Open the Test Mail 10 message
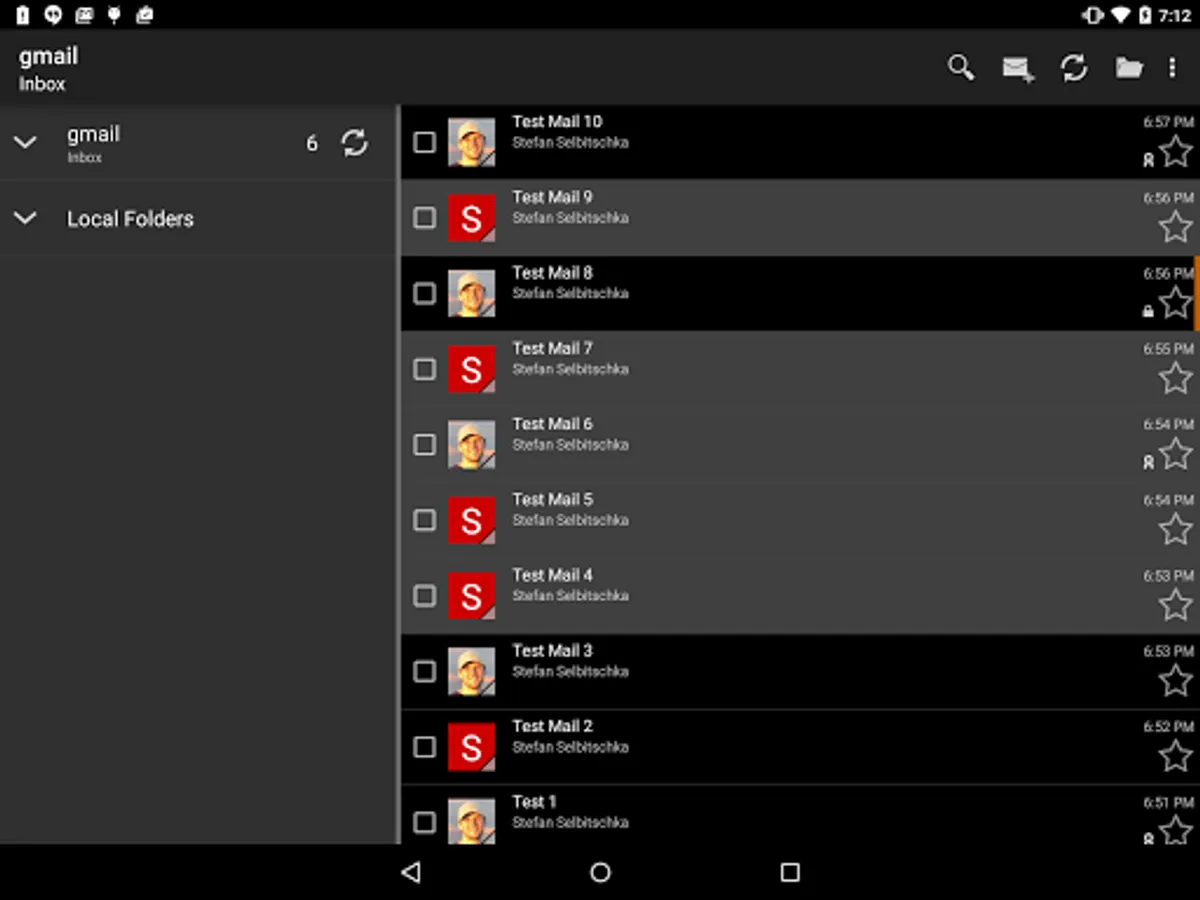Image resolution: width=1200 pixels, height=900 pixels. (x=800, y=142)
